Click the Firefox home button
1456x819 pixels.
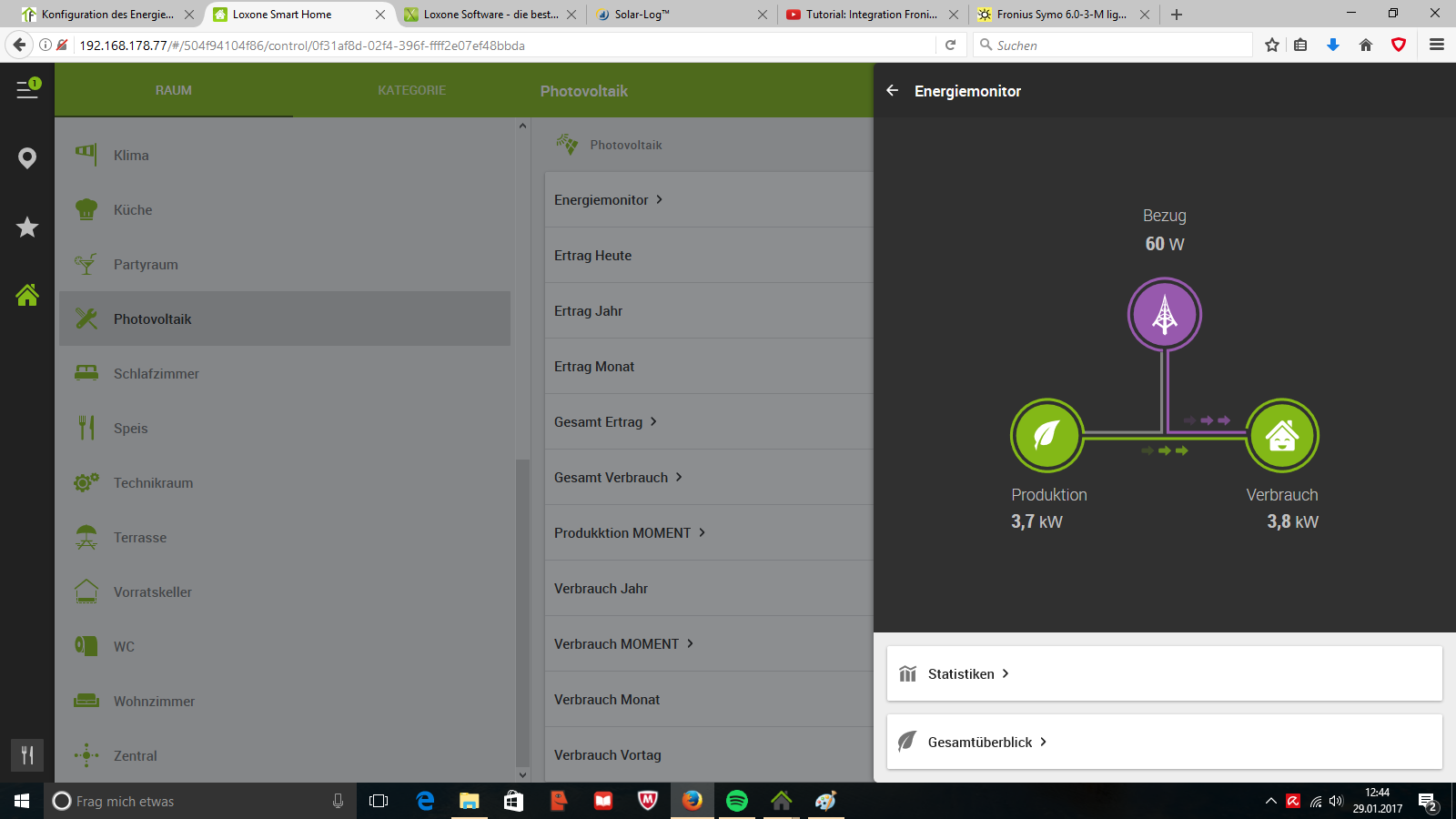coord(1366,45)
